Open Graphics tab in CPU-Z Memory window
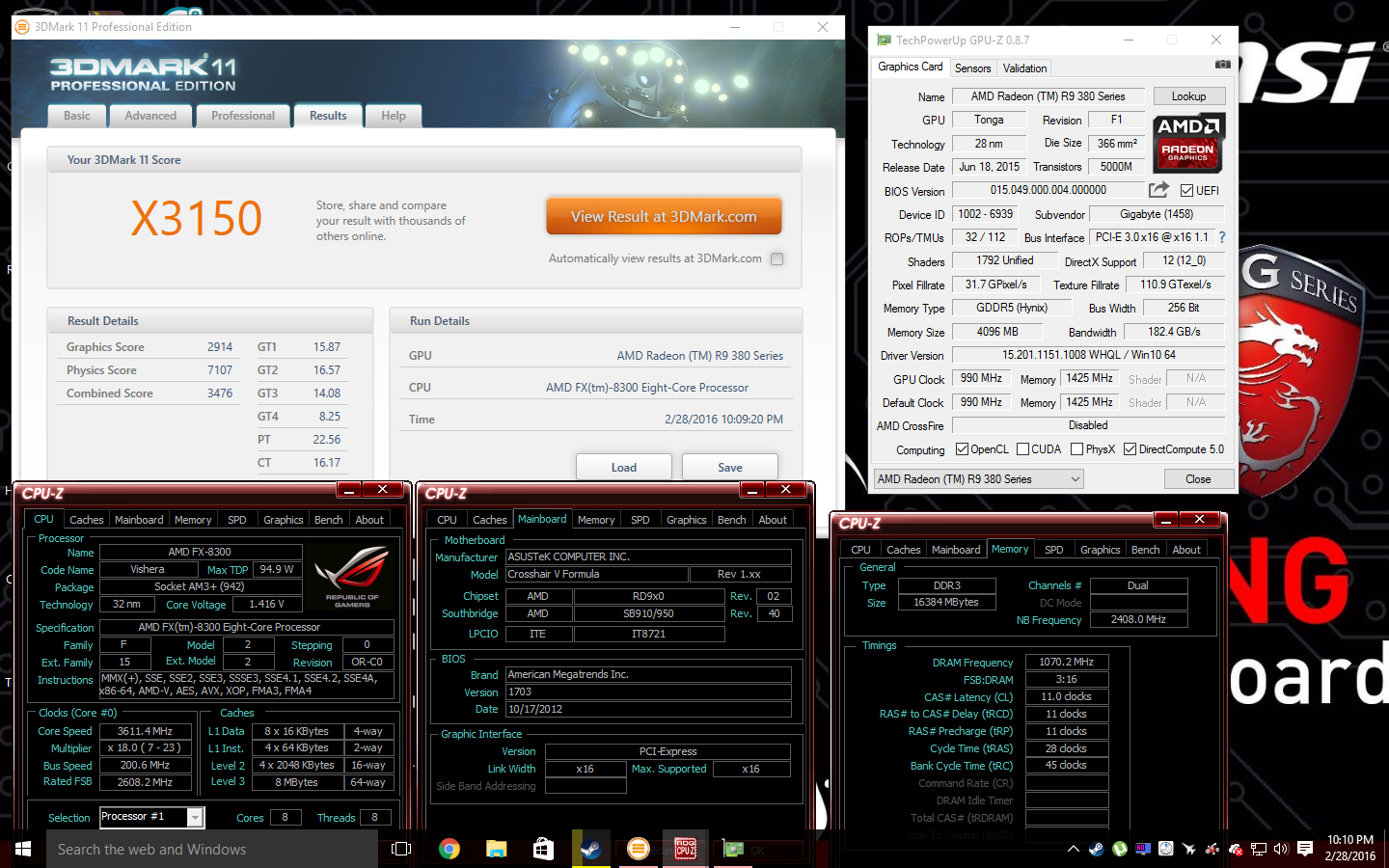Screen dimensions: 1389x868 pos(1101,550)
